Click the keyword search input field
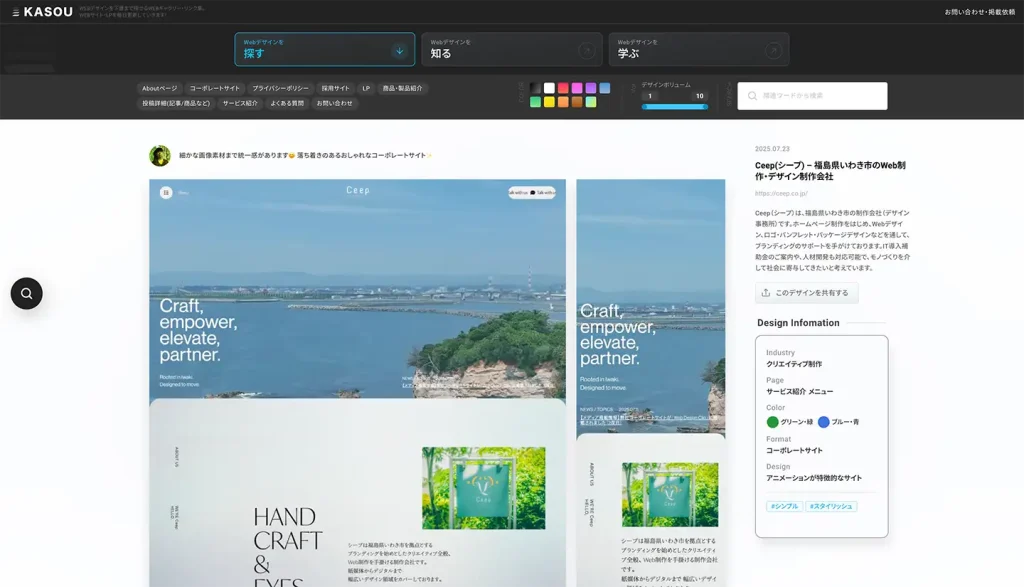Screen dimensions: 1024x587 point(812,96)
